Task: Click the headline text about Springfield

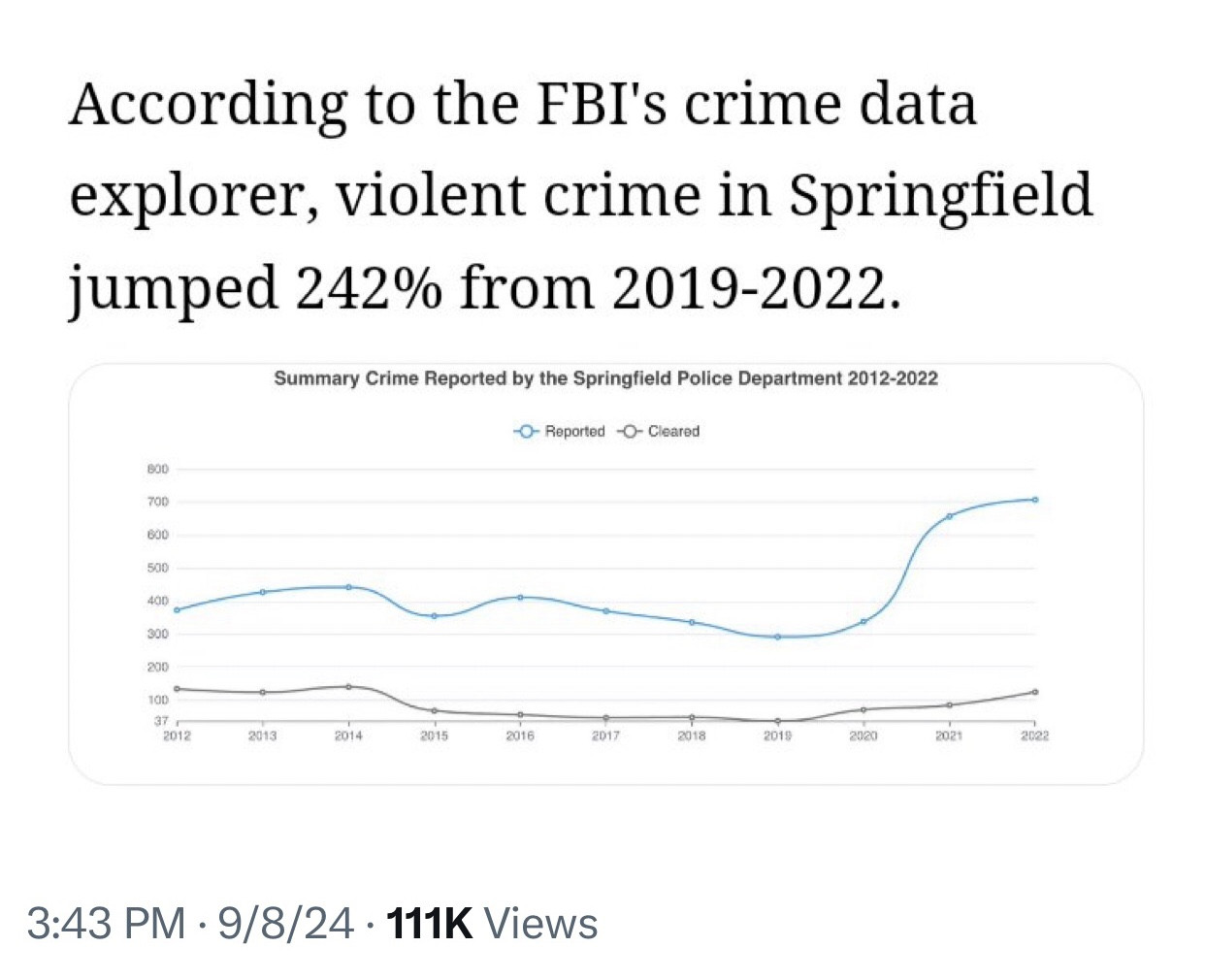Action: tap(581, 197)
